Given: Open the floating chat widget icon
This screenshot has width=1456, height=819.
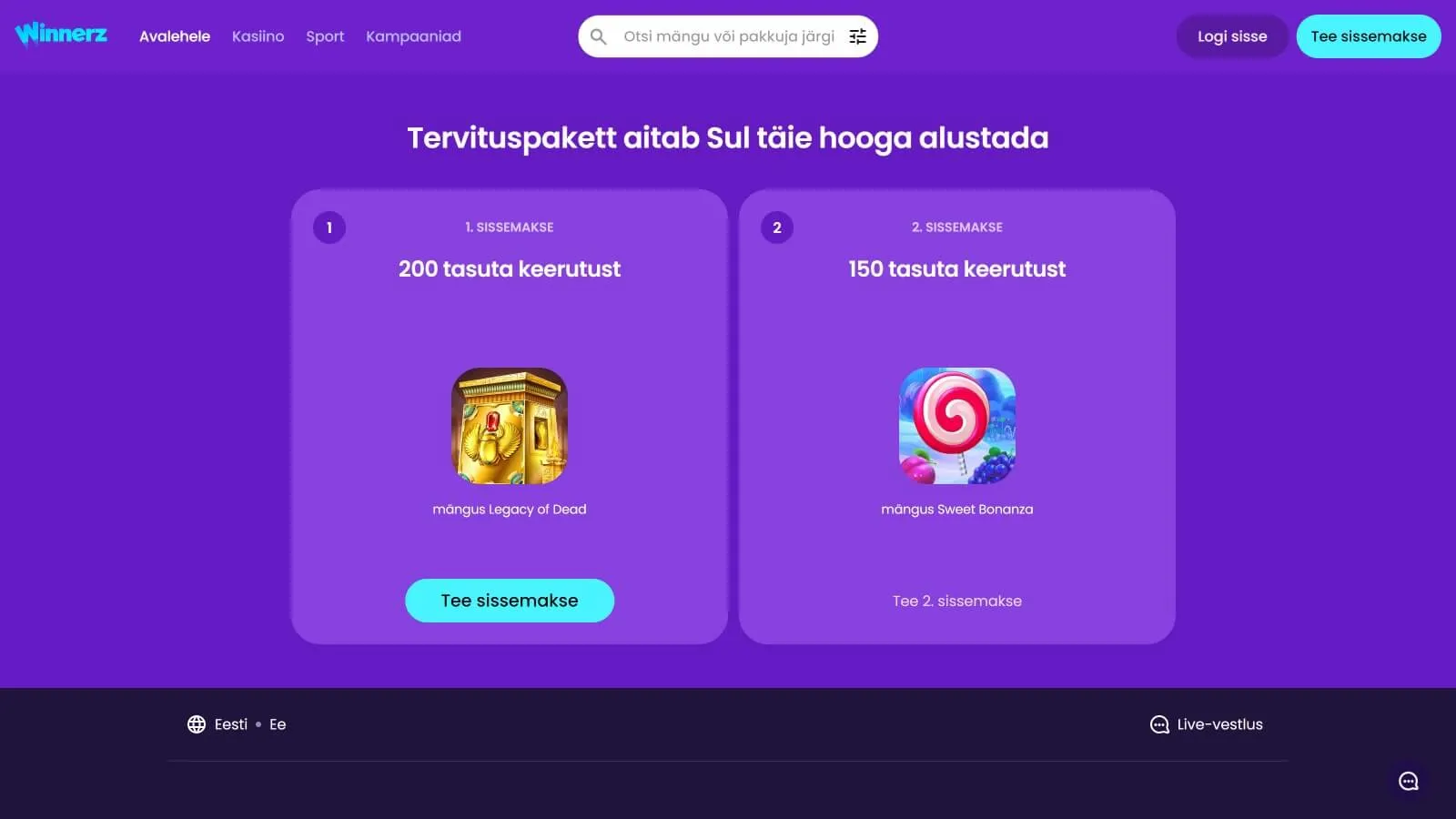Looking at the screenshot, I should [1409, 781].
